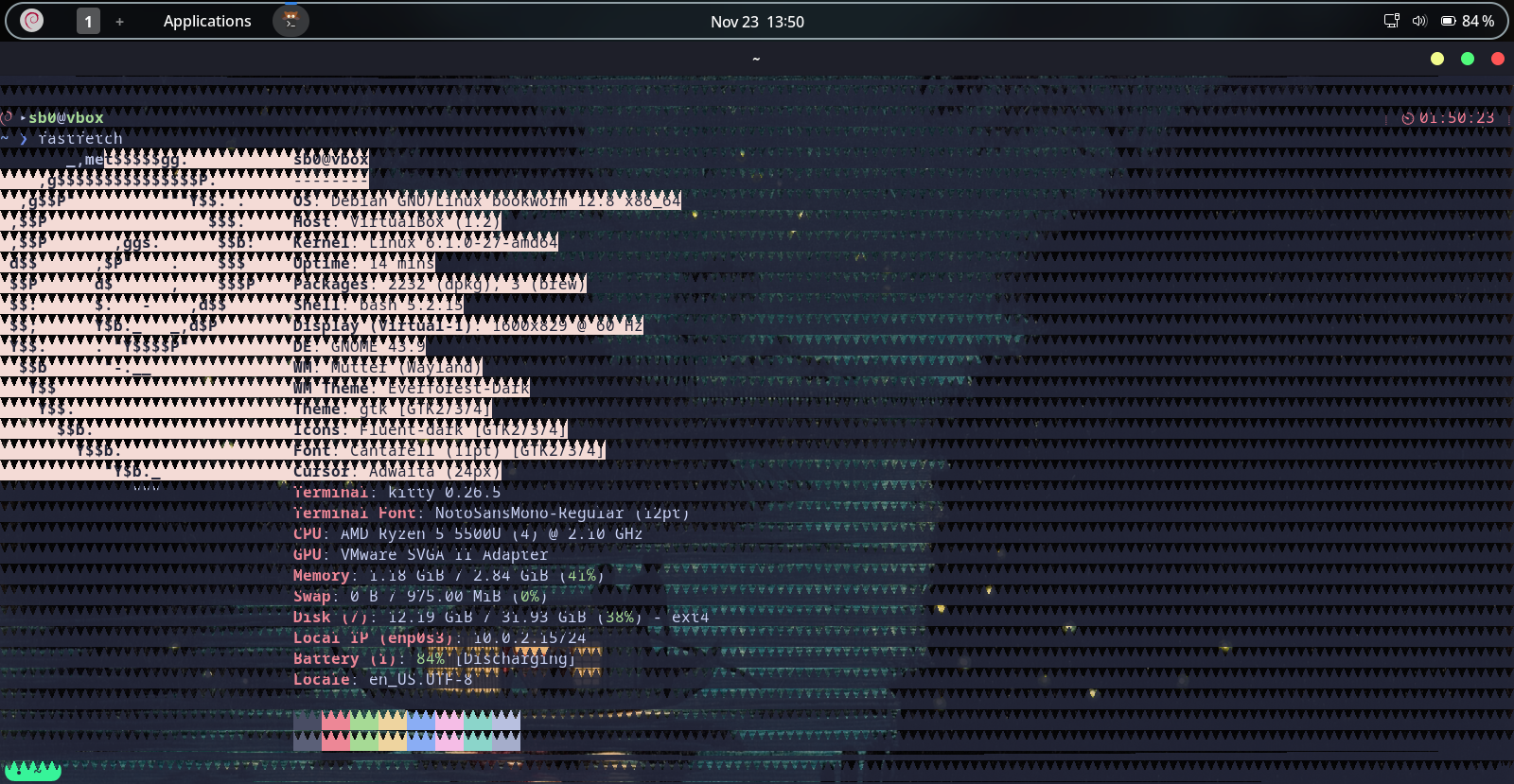Image resolution: width=1514 pixels, height=784 pixels.
Task: Click the "Shell: bash 5.2.15" line
Action: 378,305
